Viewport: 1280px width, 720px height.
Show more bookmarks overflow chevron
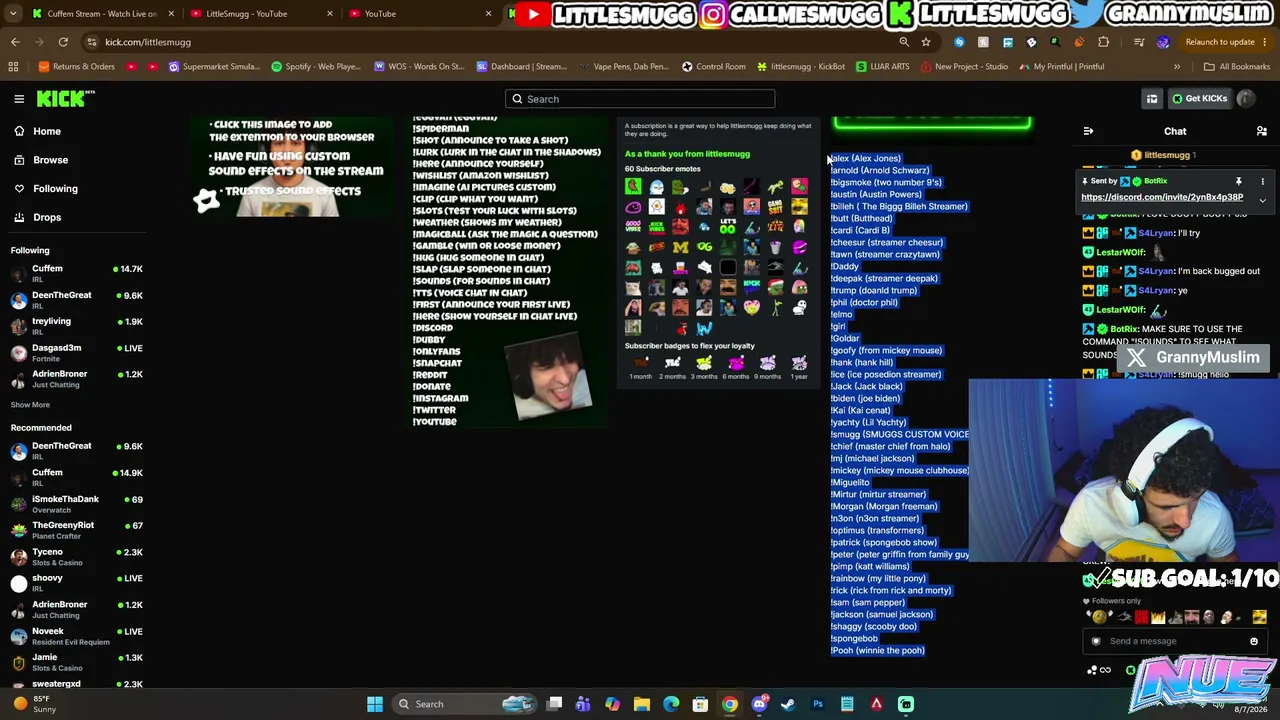coord(1177,67)
